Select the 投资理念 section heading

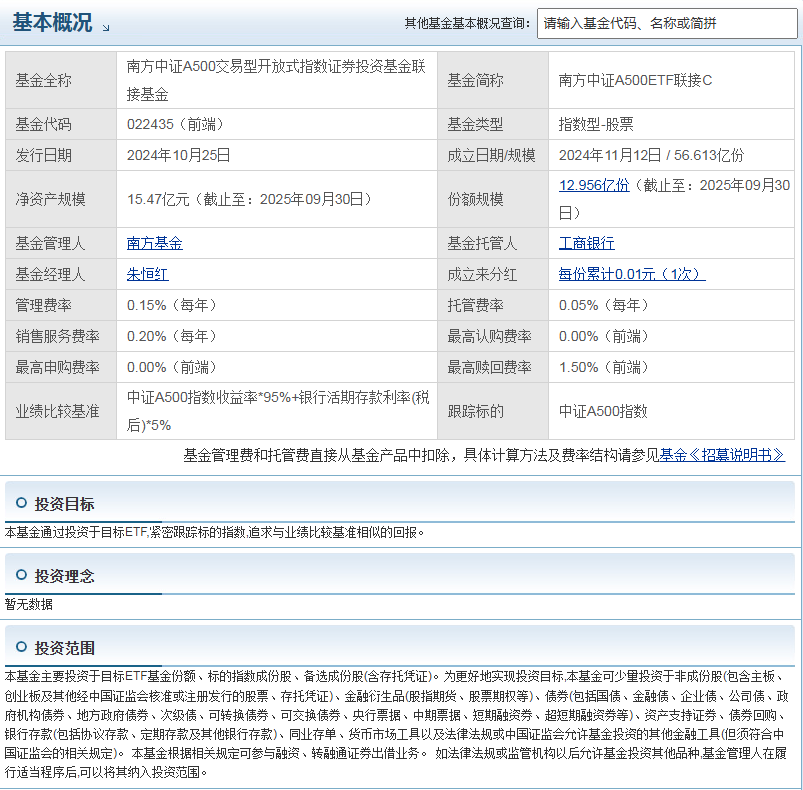click(65, 576)
